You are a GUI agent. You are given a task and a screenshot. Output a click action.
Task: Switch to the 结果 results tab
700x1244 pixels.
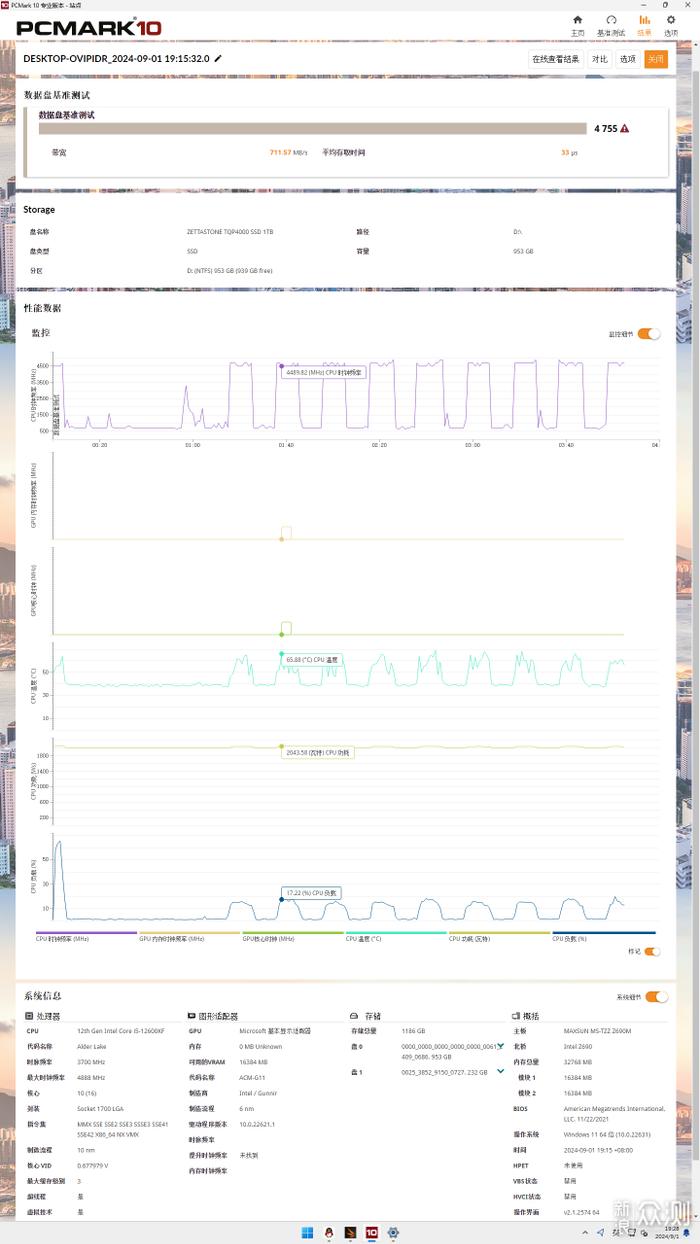pos(644,25)
